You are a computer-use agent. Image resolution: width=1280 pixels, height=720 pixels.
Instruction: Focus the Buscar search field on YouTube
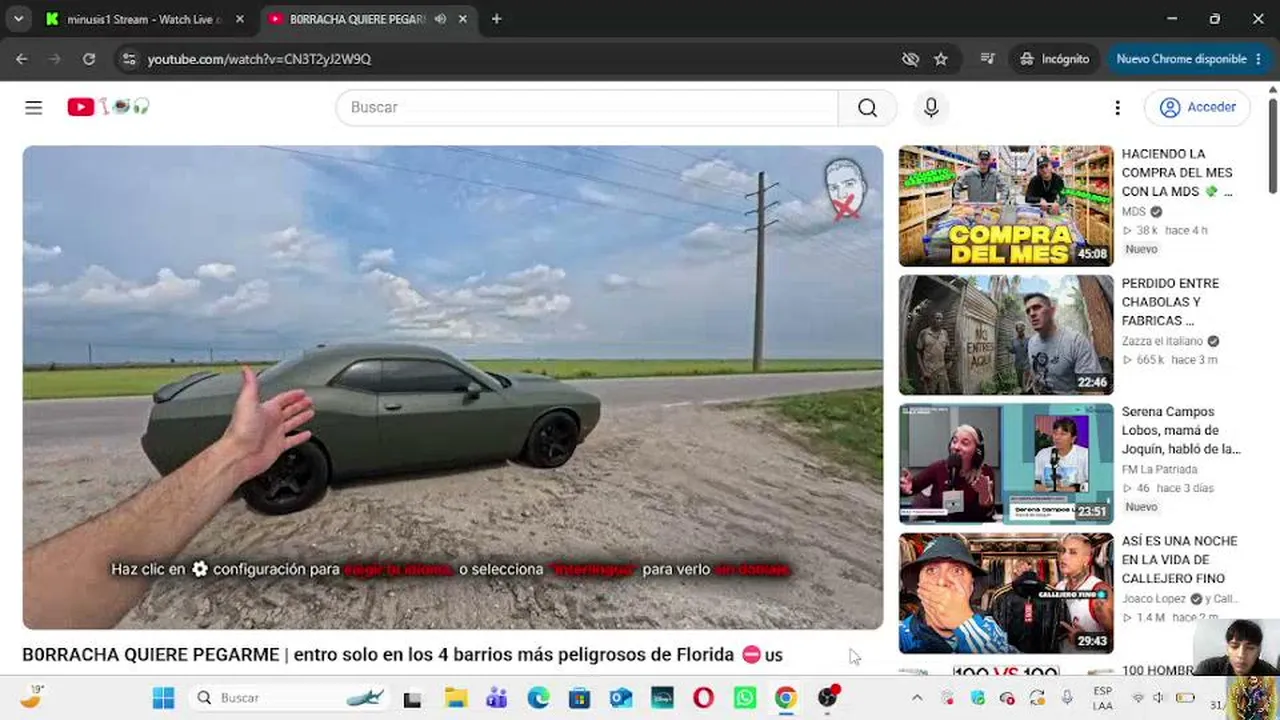(587, 107)
